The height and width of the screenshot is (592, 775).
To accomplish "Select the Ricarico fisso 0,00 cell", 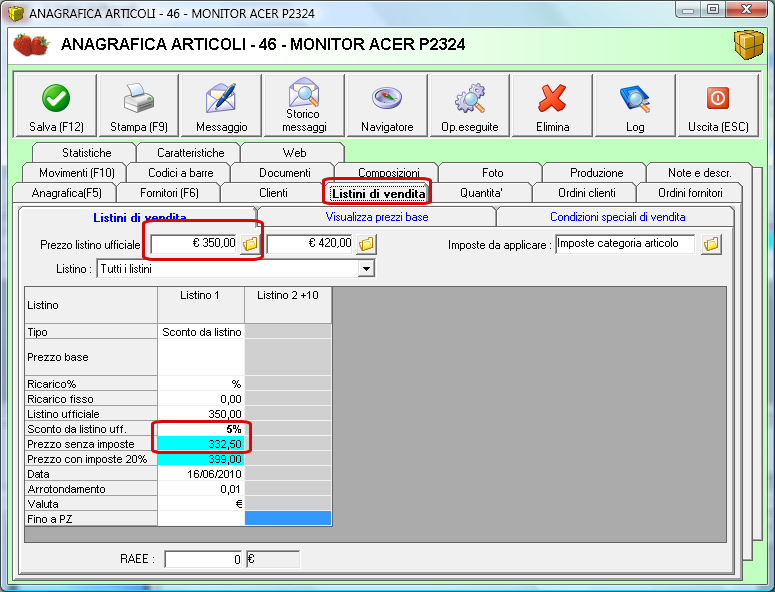I will pos(201,399).
